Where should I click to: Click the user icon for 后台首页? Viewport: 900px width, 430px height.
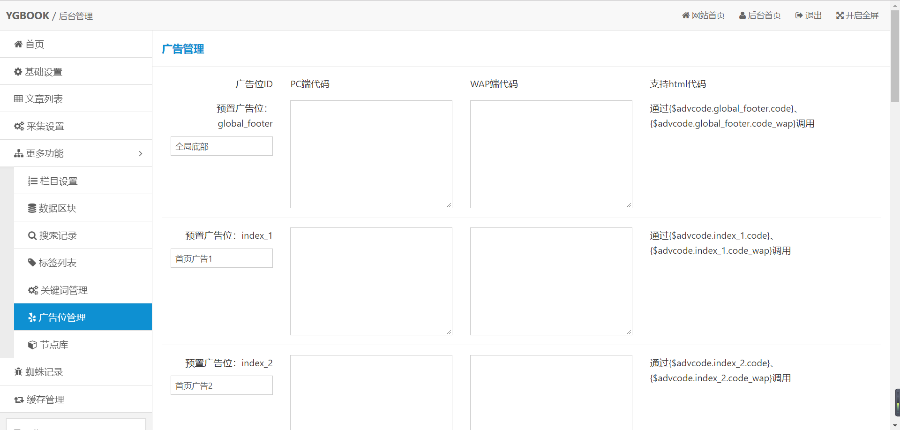click(x=742, y=16)
